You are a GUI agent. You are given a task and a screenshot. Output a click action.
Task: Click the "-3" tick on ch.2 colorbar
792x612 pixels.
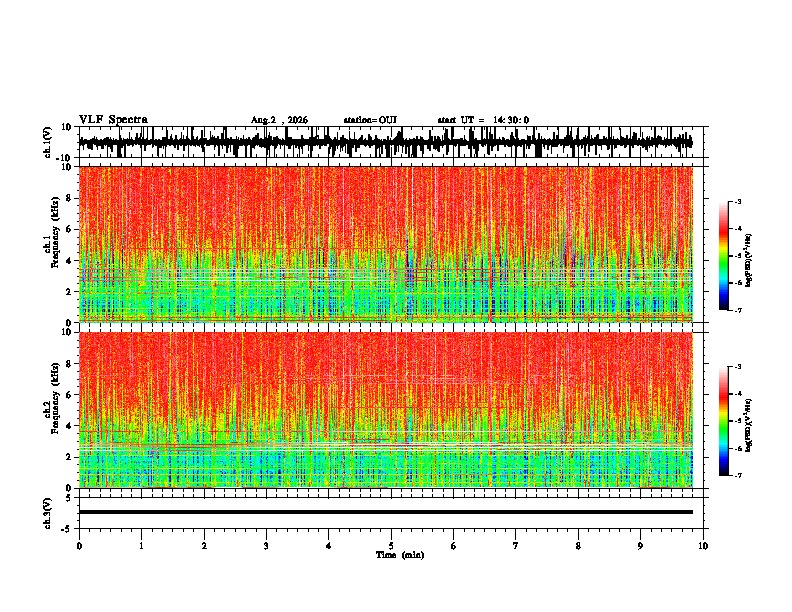737,367
